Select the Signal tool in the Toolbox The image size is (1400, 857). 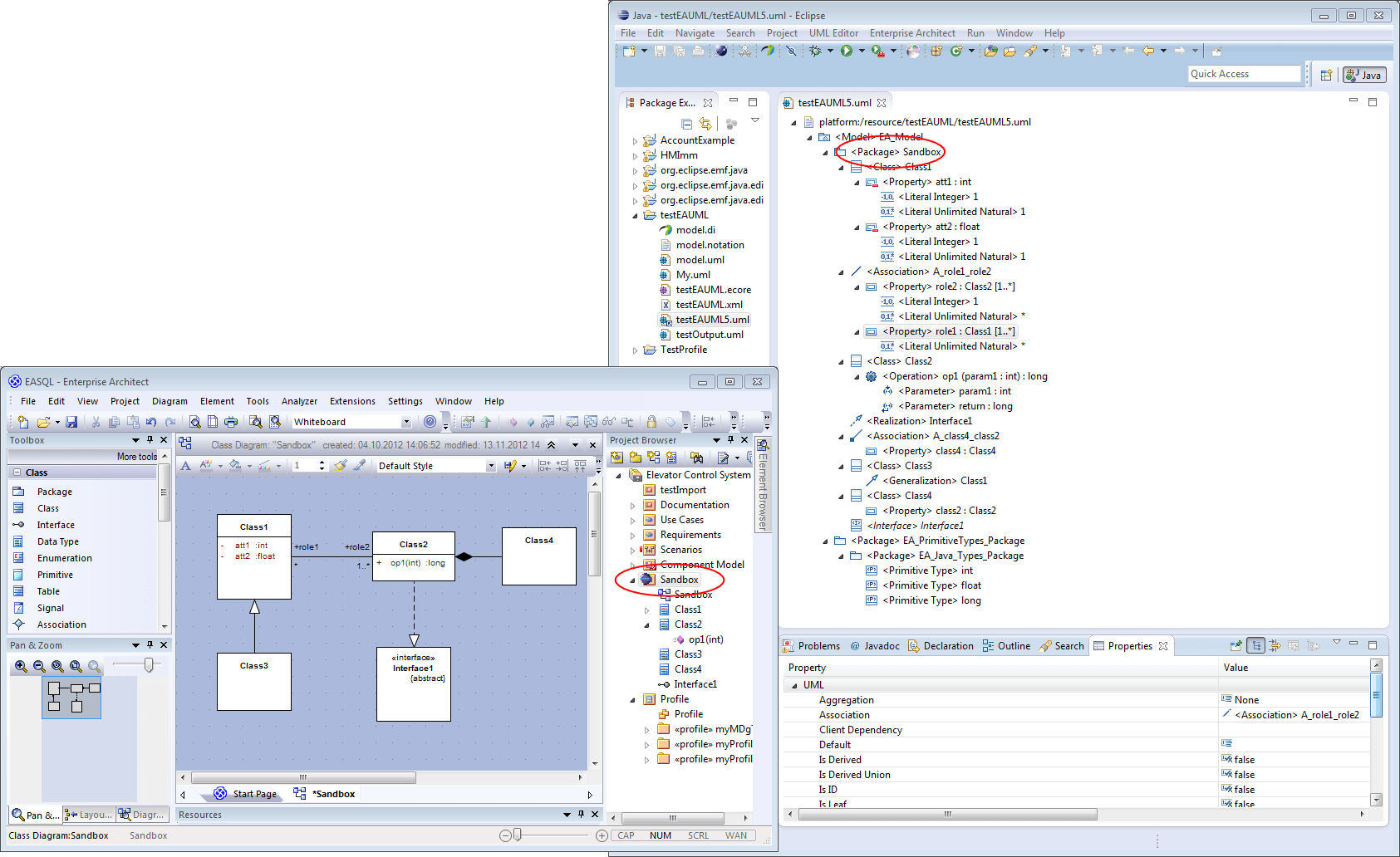click(50, 608)
